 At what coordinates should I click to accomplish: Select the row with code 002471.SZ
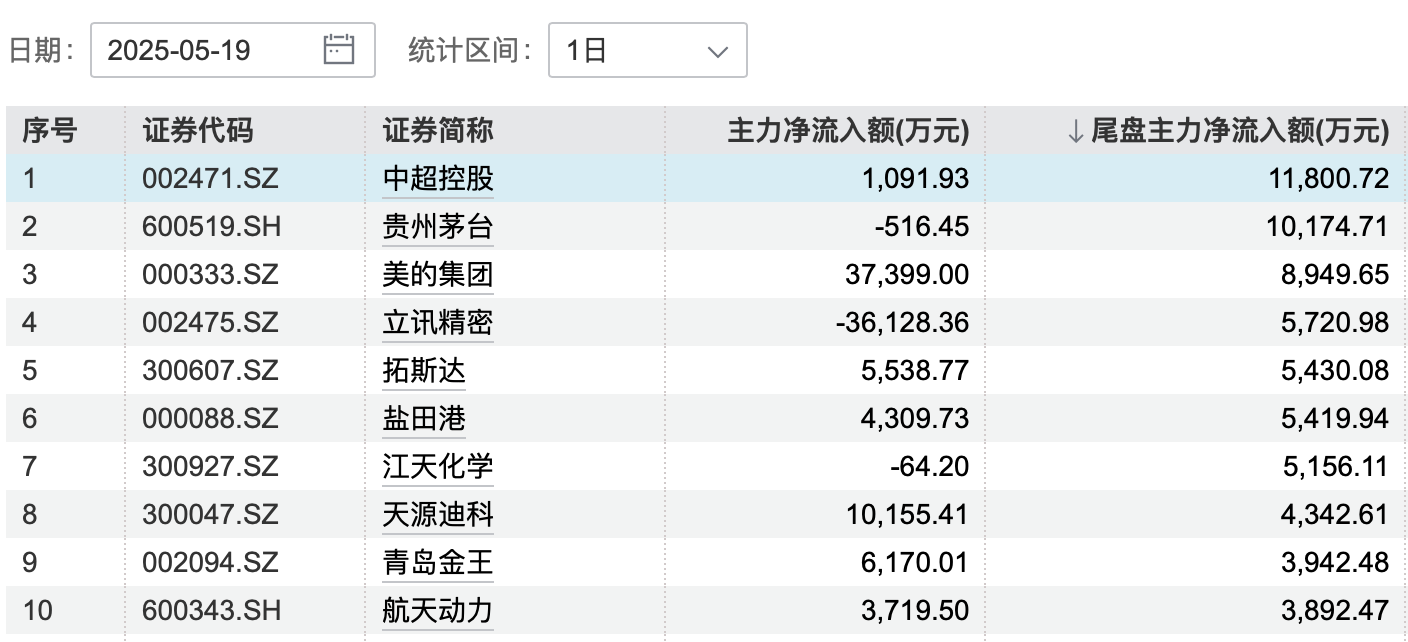pyautogui.click(x=210, y=179)
